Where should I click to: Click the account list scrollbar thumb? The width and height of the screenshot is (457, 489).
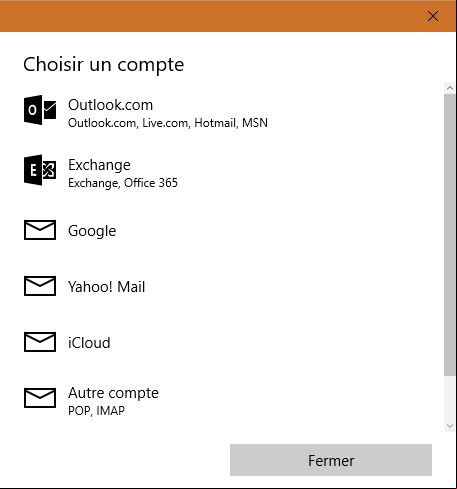[x=450, y=235]
